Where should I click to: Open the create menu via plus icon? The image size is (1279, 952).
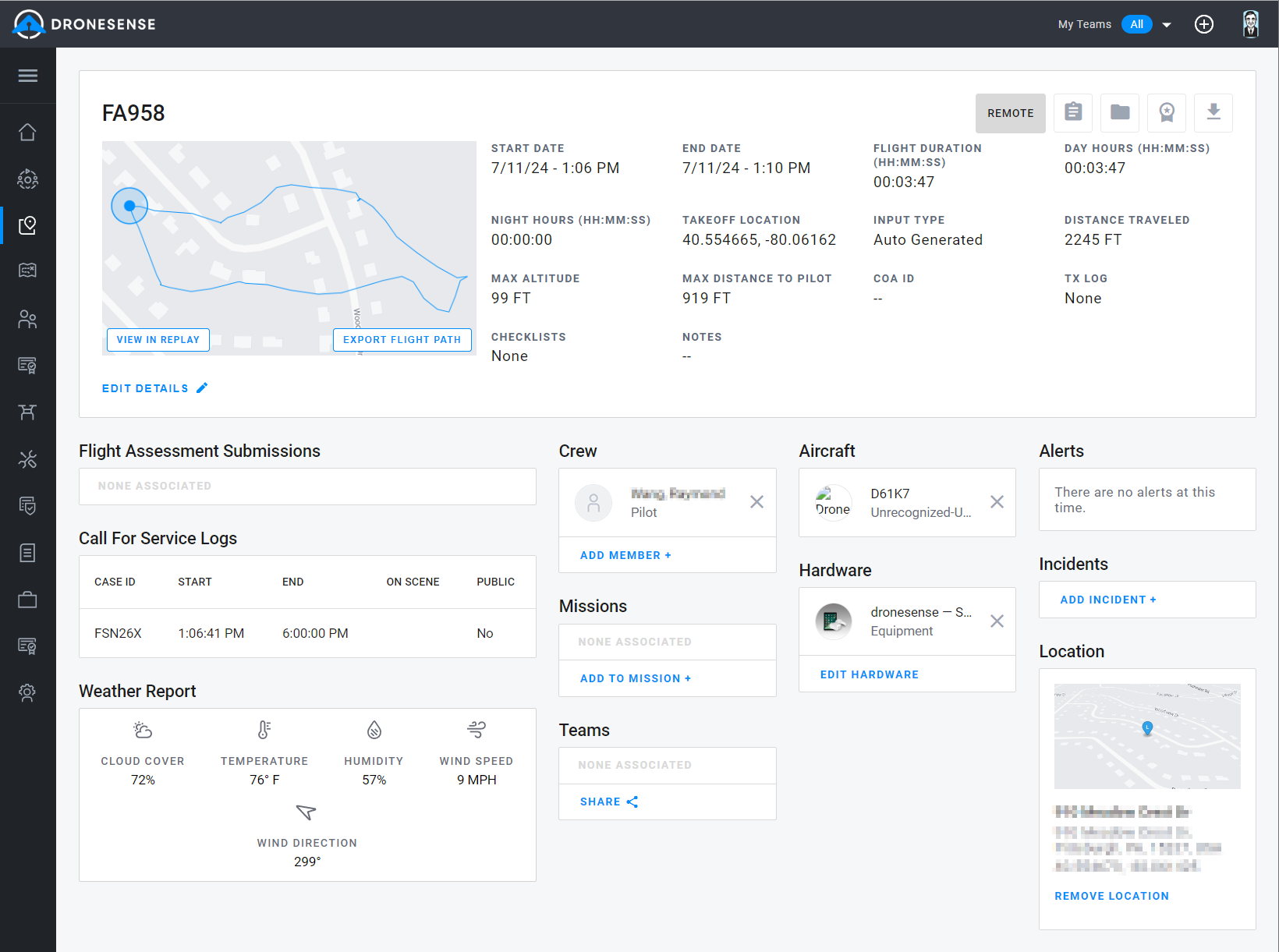tap(1204, 24)
